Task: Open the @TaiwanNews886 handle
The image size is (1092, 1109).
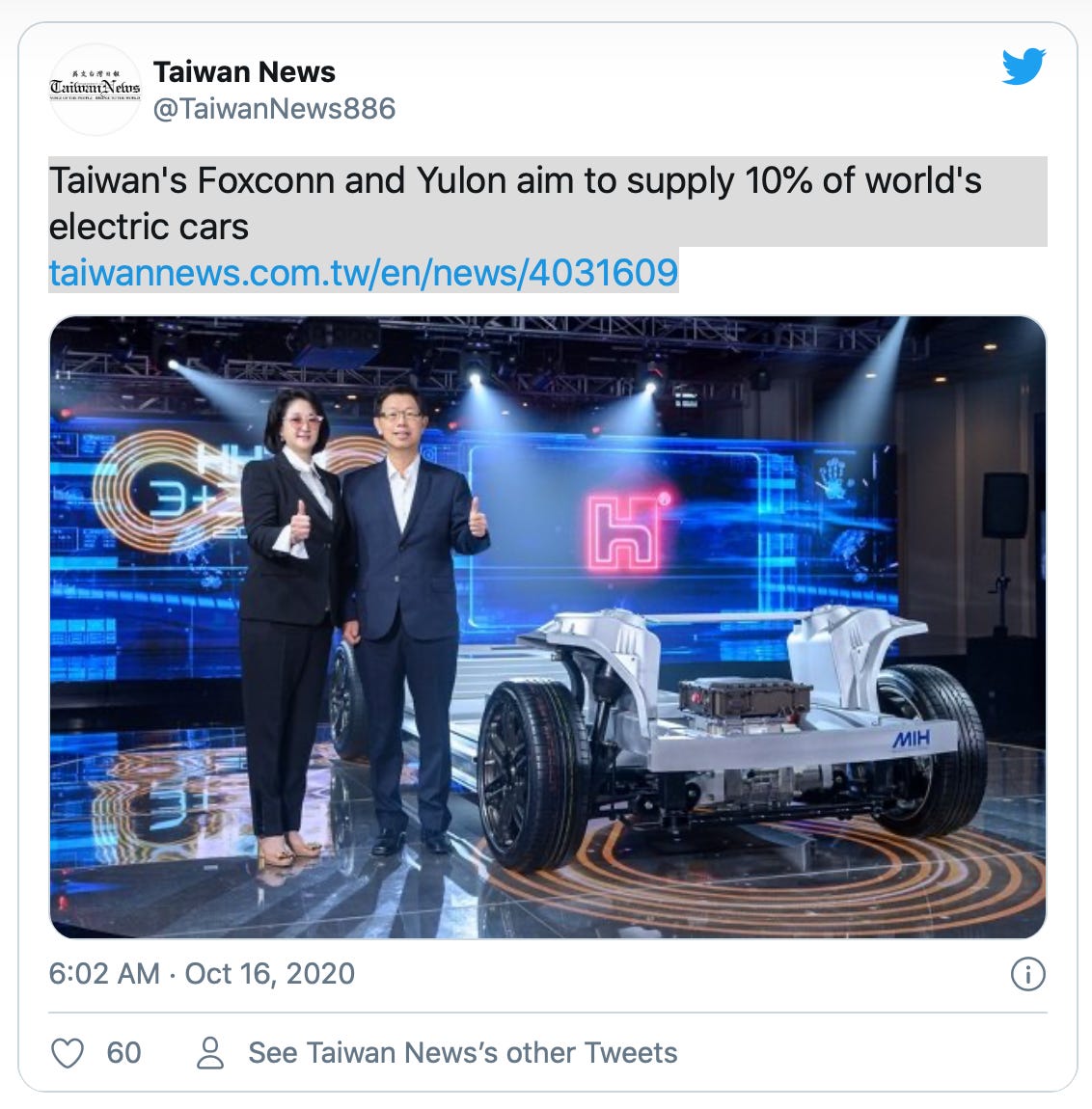Action: (x=274, y=109)
